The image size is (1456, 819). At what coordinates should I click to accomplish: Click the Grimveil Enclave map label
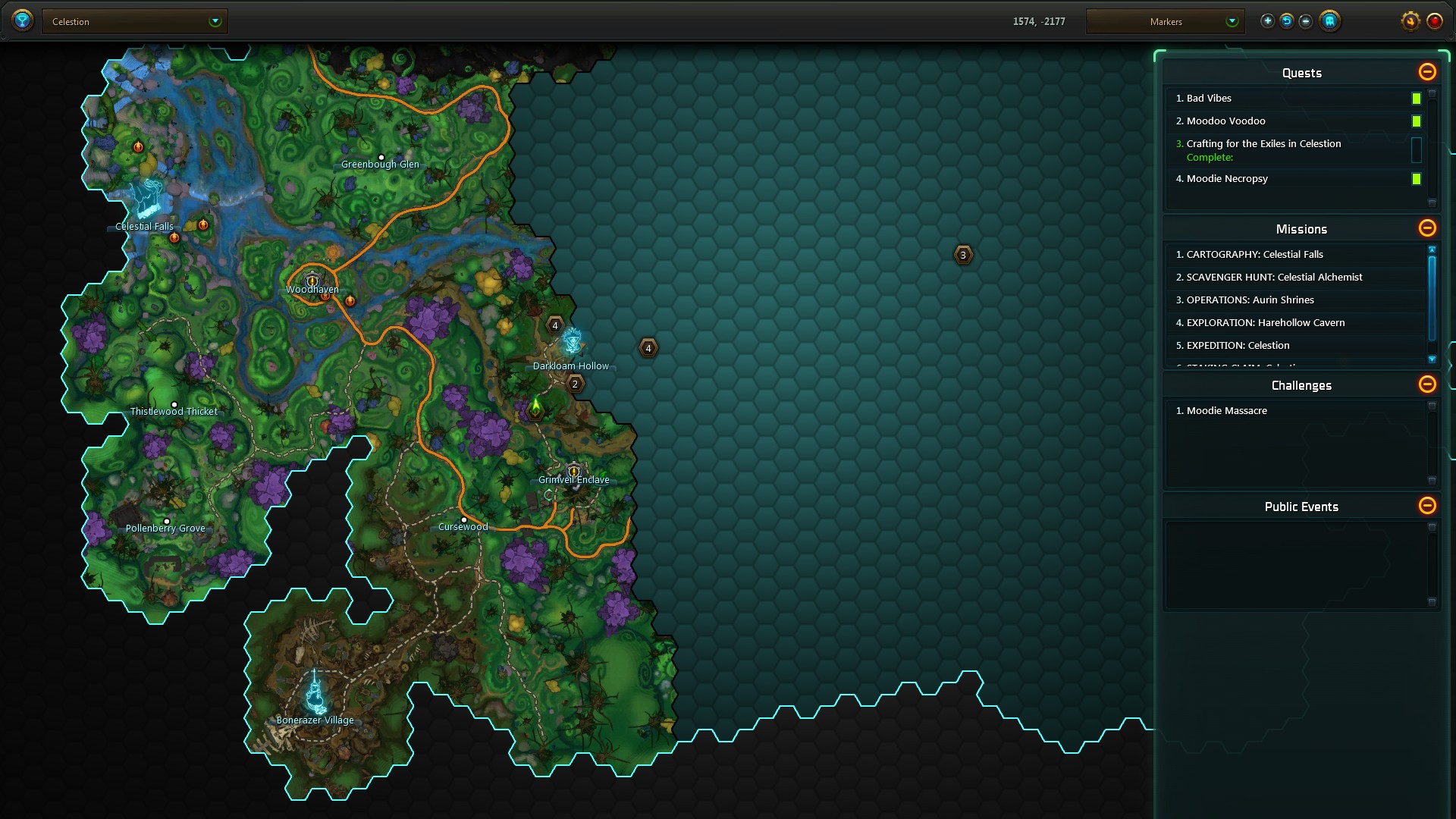point(574,480)
